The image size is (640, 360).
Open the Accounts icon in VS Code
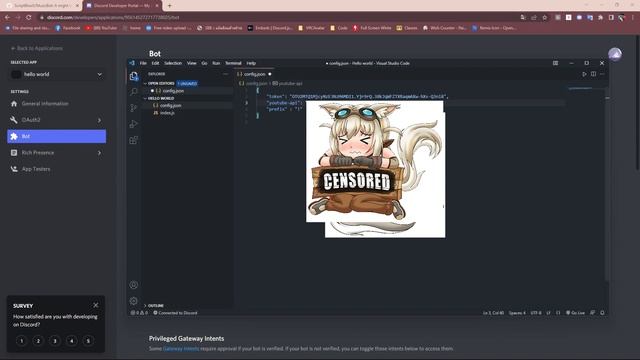click(x=133, y=285)
